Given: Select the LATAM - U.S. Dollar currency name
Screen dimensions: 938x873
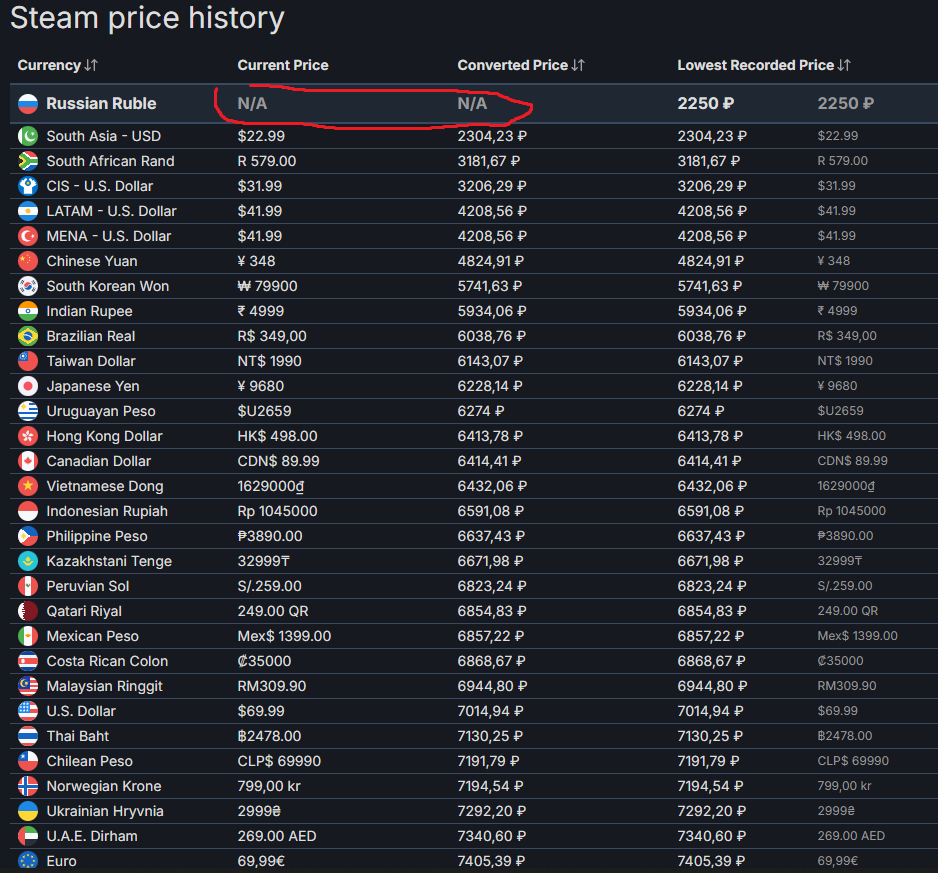Looking at the screenshot, I should point(111,211).
